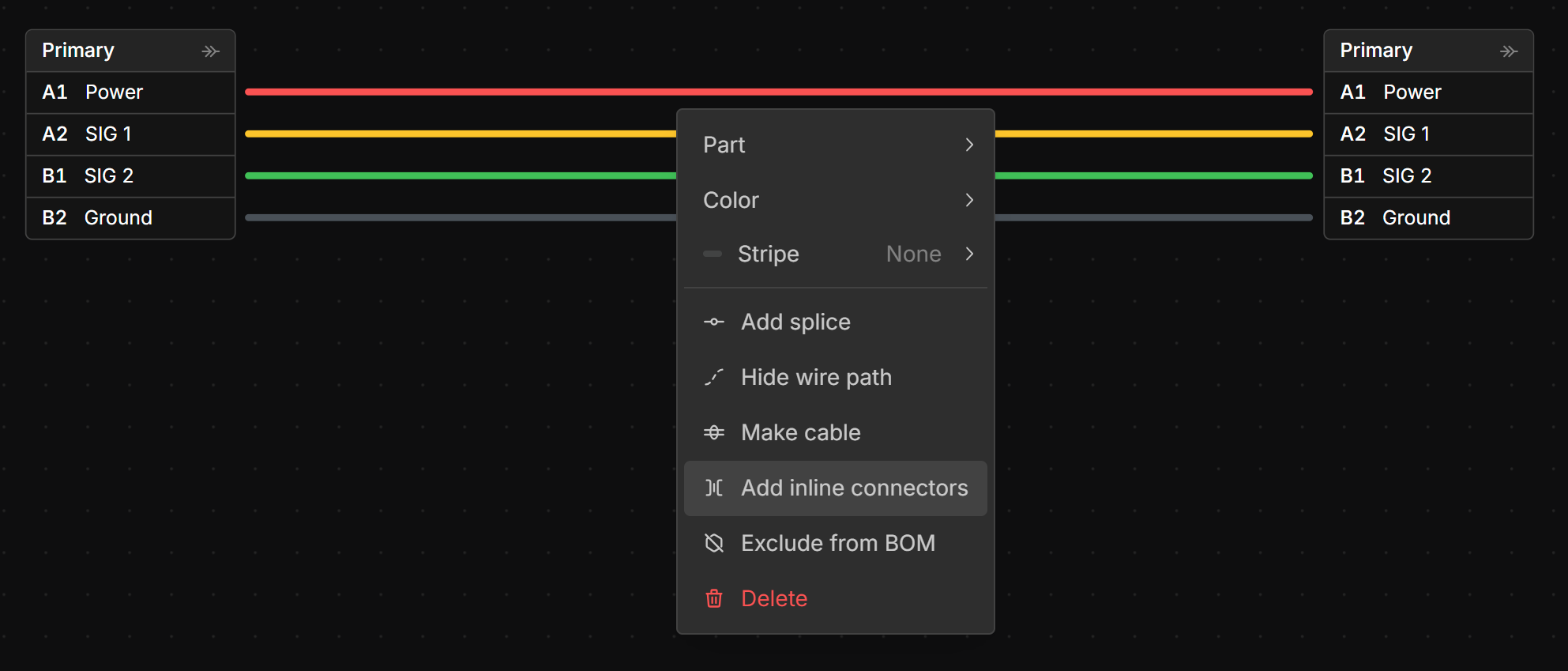Click the arrow icon on right Primary connector
1568x671 pixels.
click(x=1508, y=51)
